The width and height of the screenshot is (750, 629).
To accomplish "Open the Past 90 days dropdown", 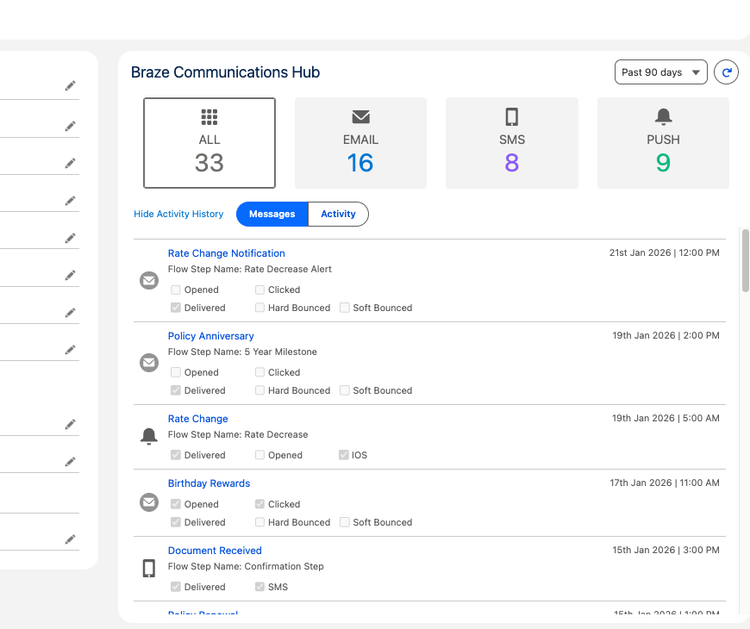I will [x=660, y=73].
